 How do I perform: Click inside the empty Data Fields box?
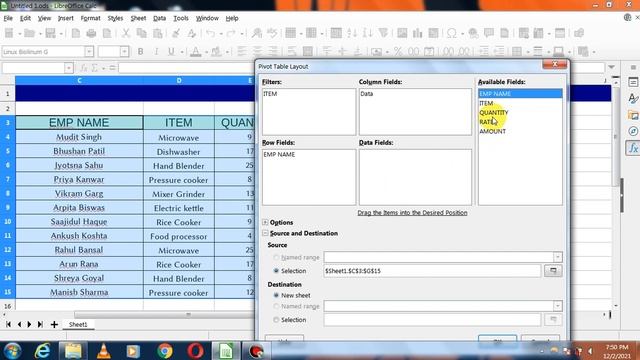pos(415,177)
